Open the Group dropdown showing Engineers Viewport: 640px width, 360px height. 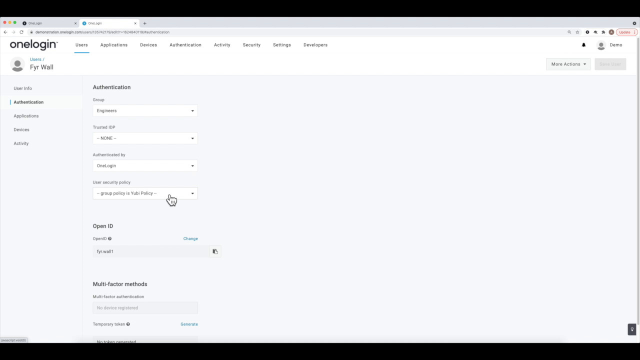point(145,111)
